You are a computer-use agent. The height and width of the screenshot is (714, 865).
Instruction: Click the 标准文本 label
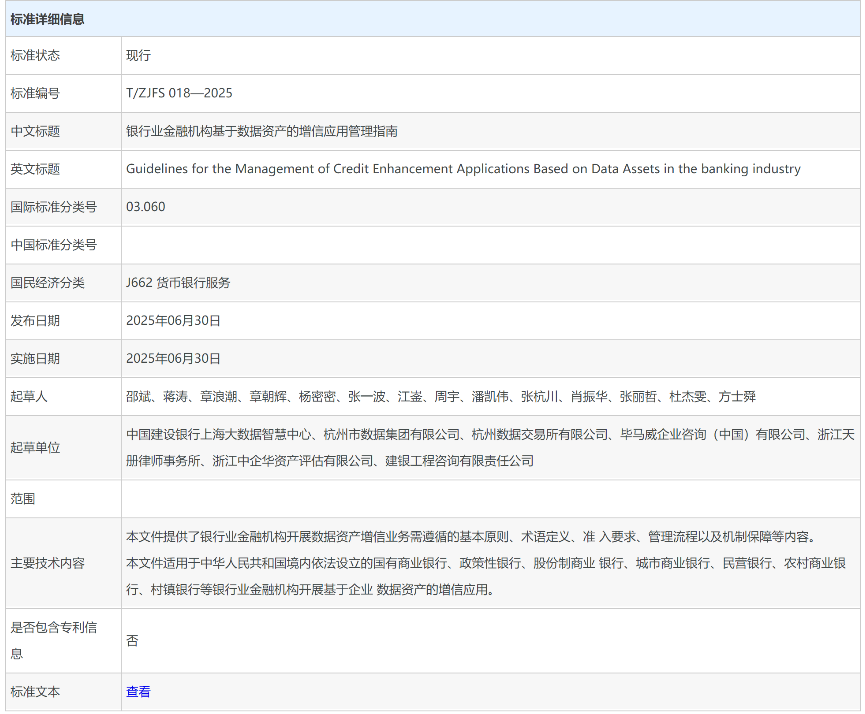[35, 691]
